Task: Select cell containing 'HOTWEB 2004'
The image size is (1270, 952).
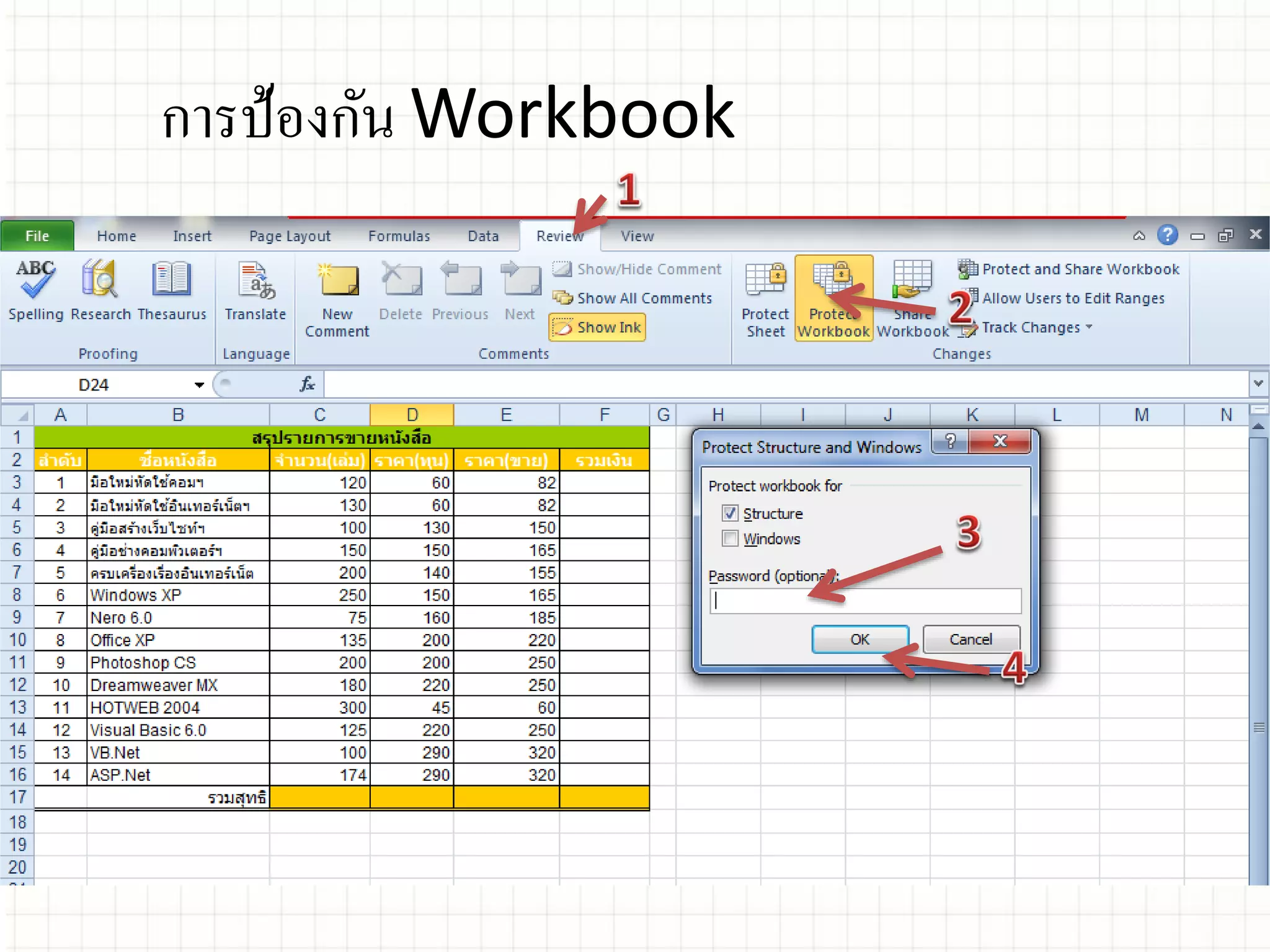Action: 178,707
